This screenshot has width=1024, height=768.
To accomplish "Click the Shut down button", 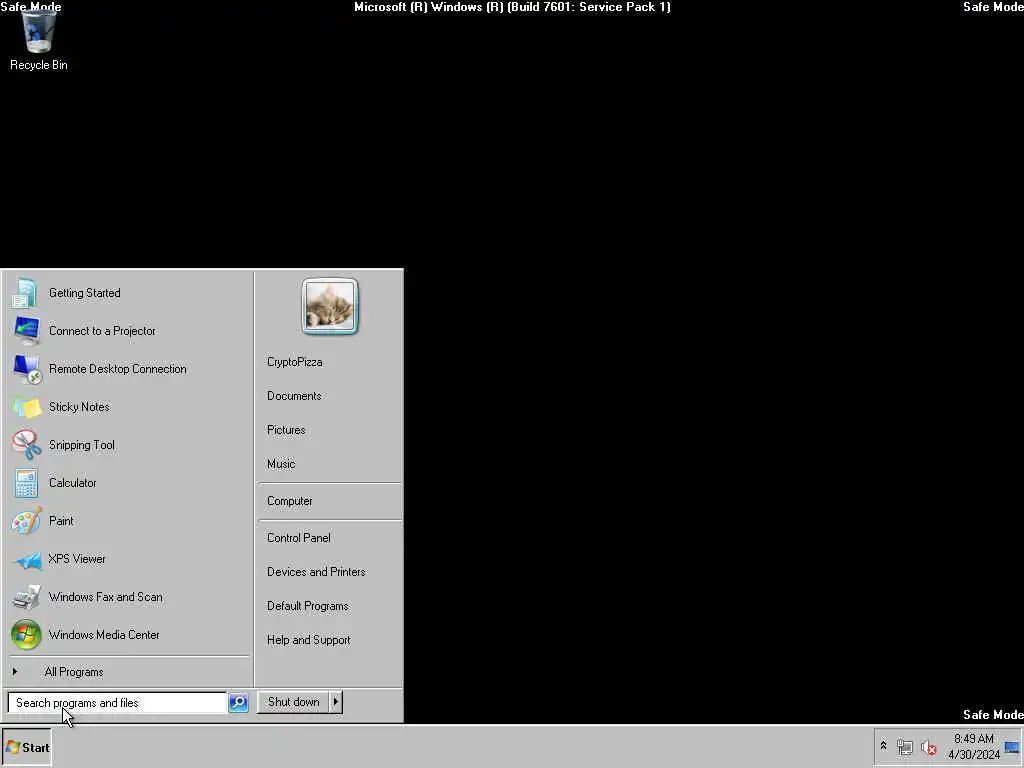I will 293,702.
